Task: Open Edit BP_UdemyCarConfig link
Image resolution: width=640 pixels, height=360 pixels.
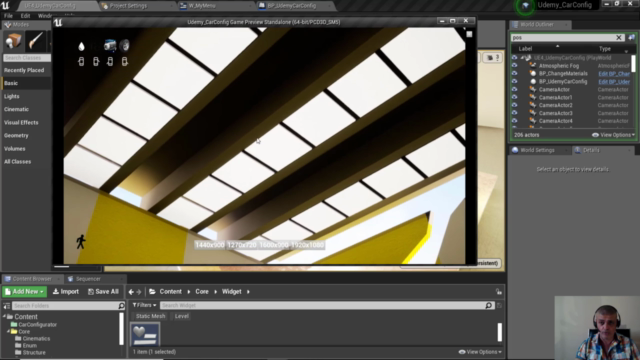Action: (614, 82)
